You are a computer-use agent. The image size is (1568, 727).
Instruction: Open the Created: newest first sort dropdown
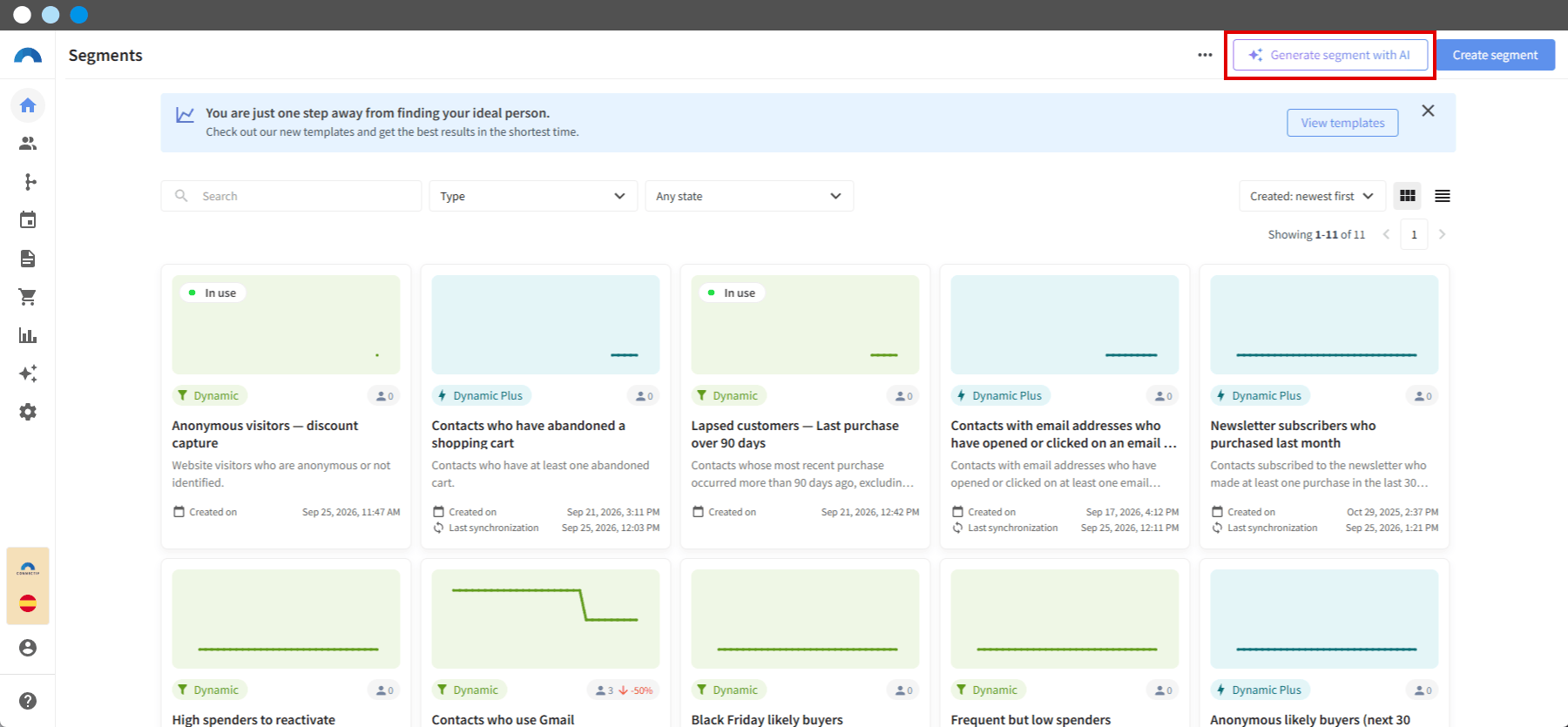(x=1312, y=196)
